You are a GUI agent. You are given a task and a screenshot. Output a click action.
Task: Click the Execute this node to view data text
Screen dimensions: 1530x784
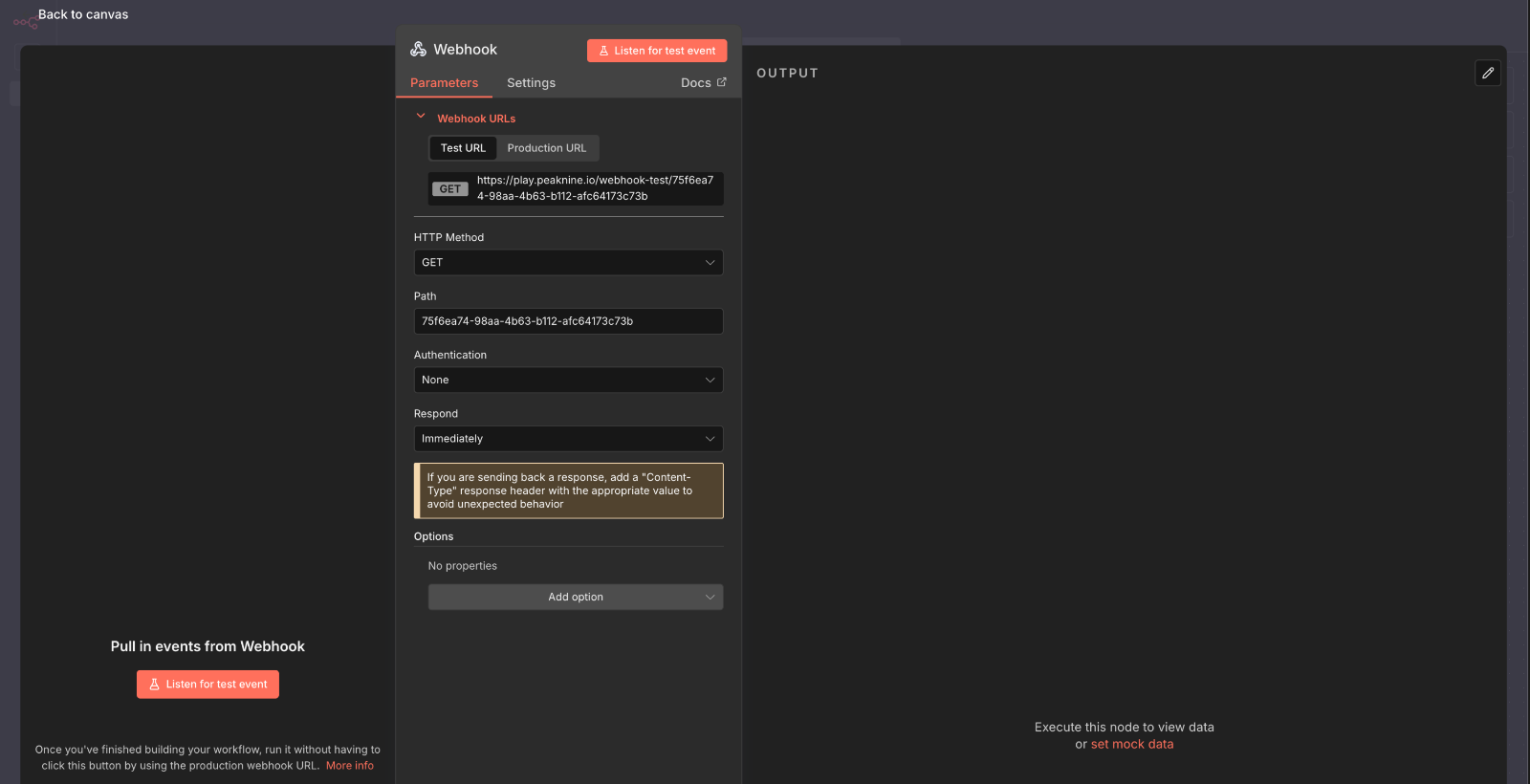pos(1125,728)
